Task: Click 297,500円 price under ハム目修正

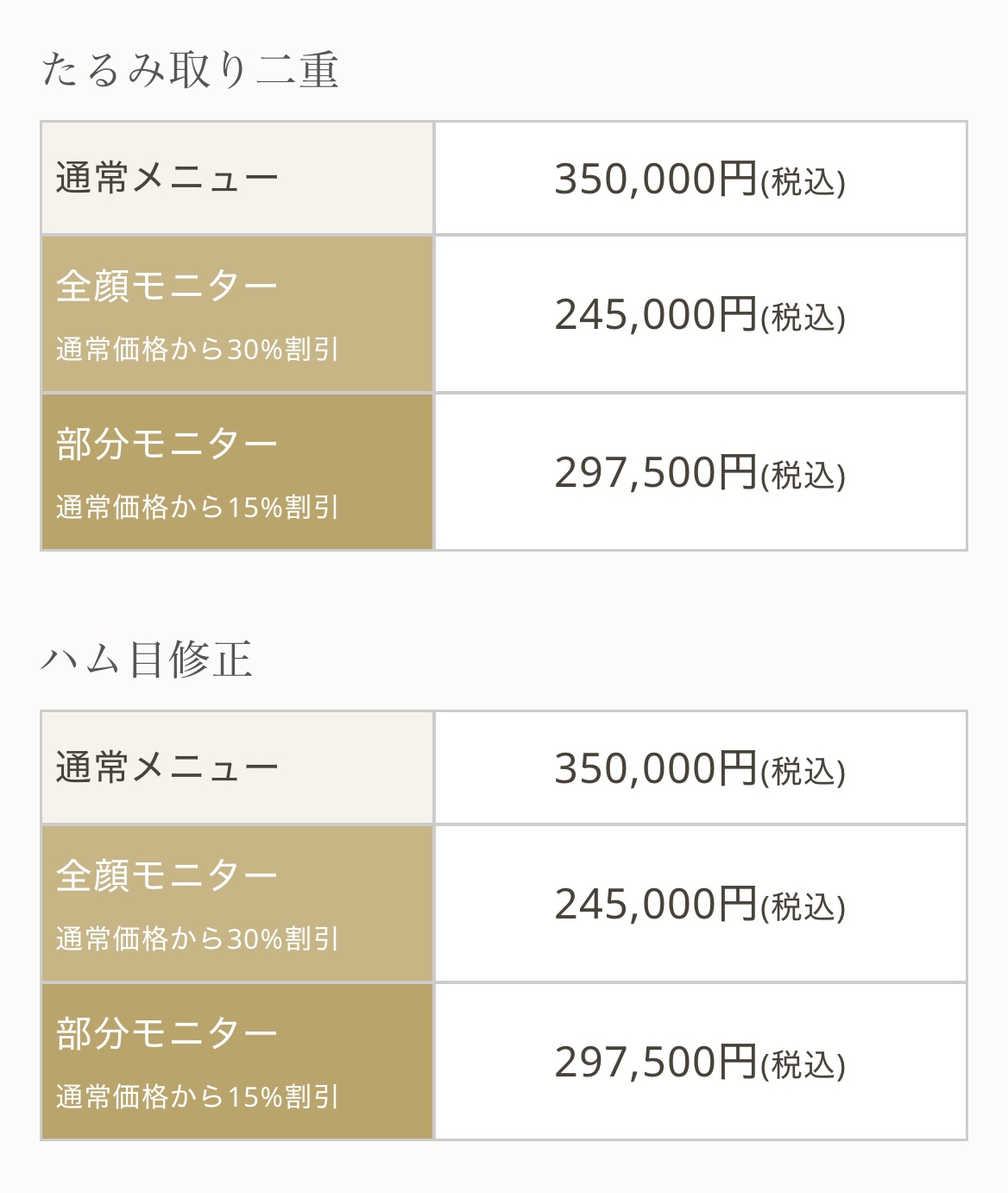Action: (655, 1062)
